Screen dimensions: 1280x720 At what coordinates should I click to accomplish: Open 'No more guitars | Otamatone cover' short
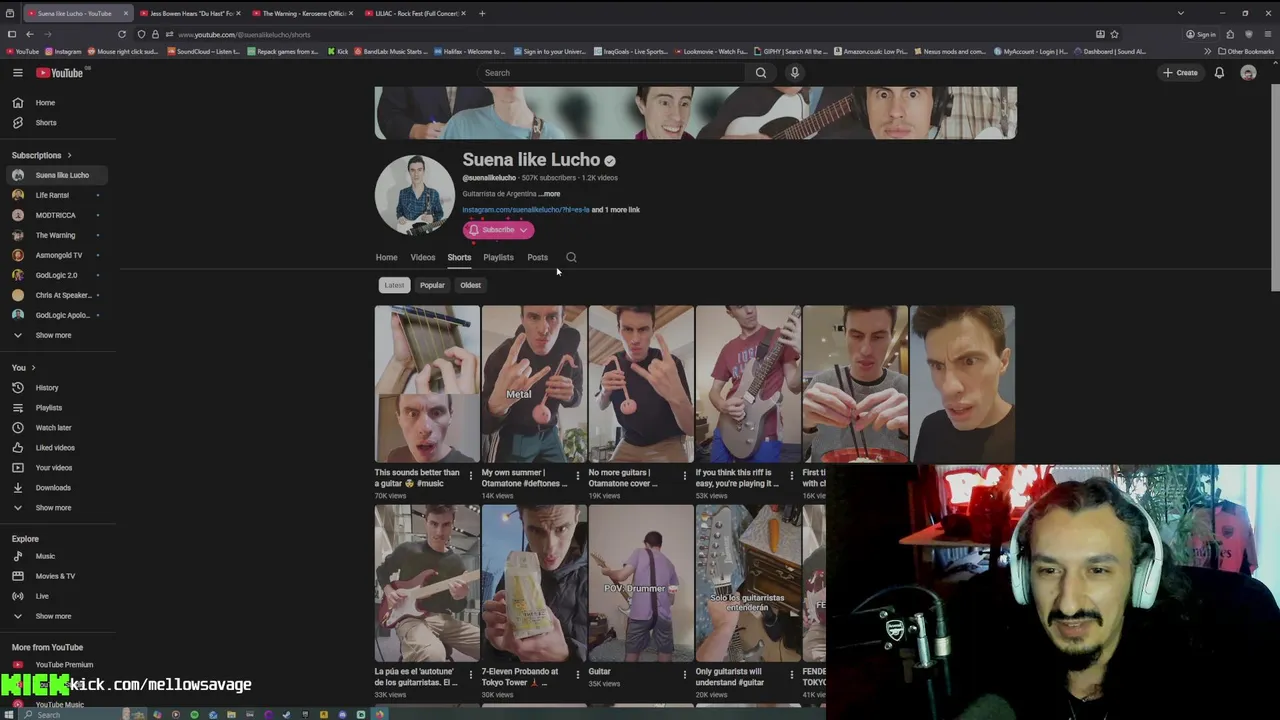(x=641, y=384)
